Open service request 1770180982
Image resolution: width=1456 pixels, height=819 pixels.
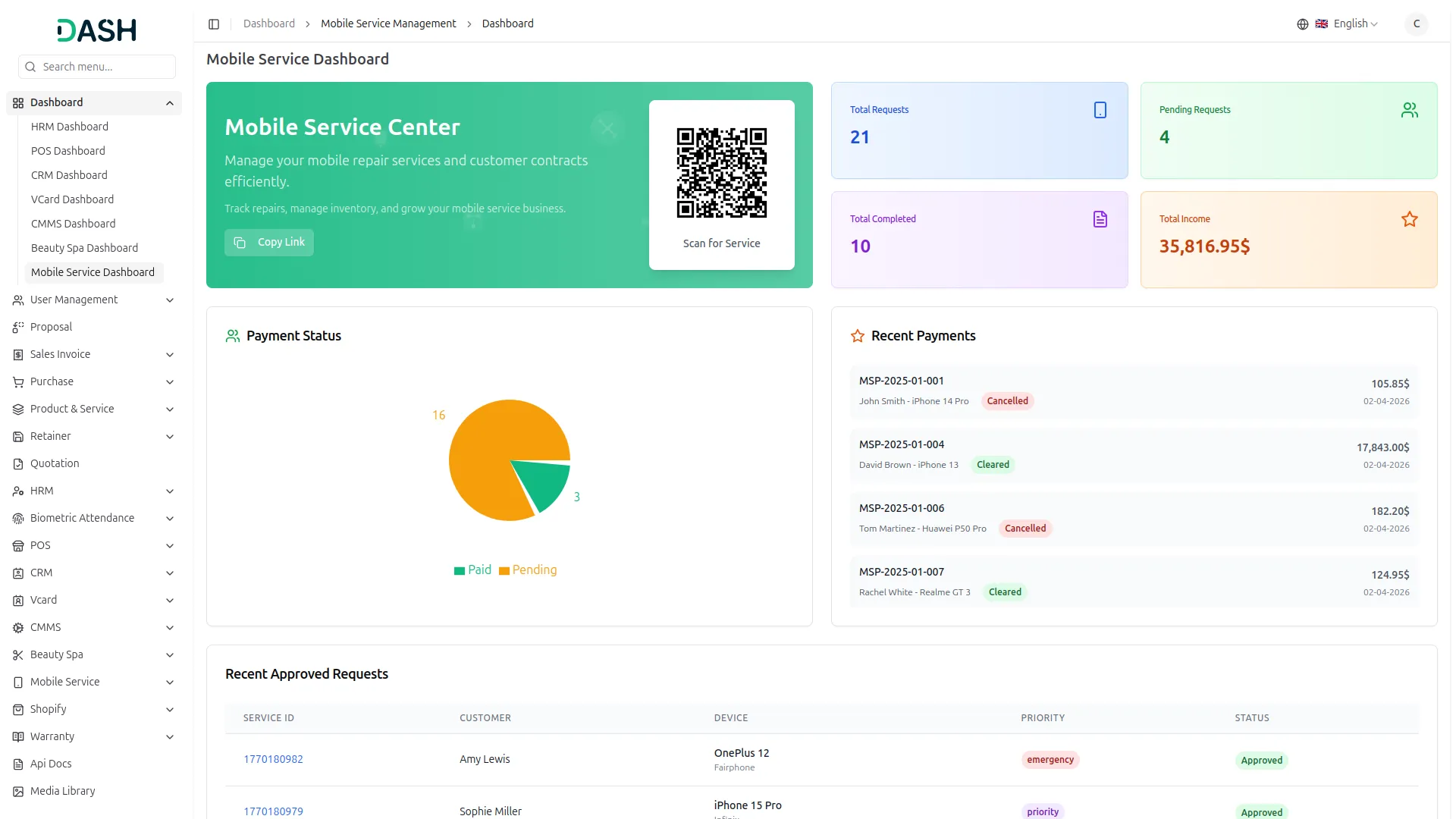click(273, 759)
